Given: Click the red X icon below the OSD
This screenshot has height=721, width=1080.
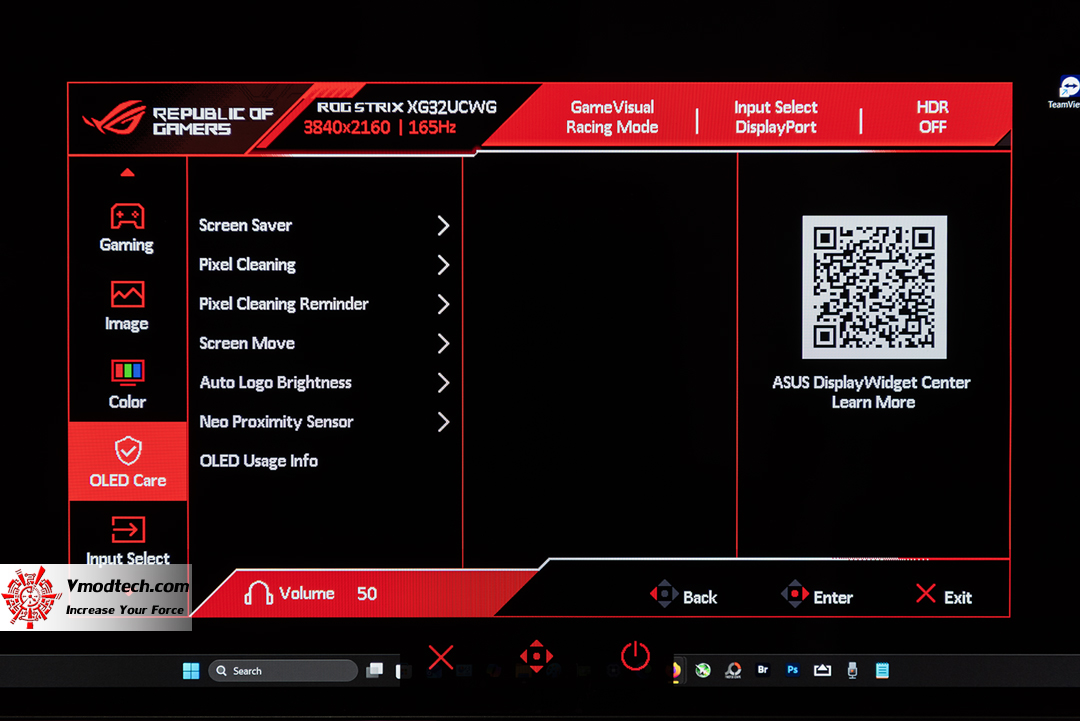Looking at the screenshot, I should point(441,657).
